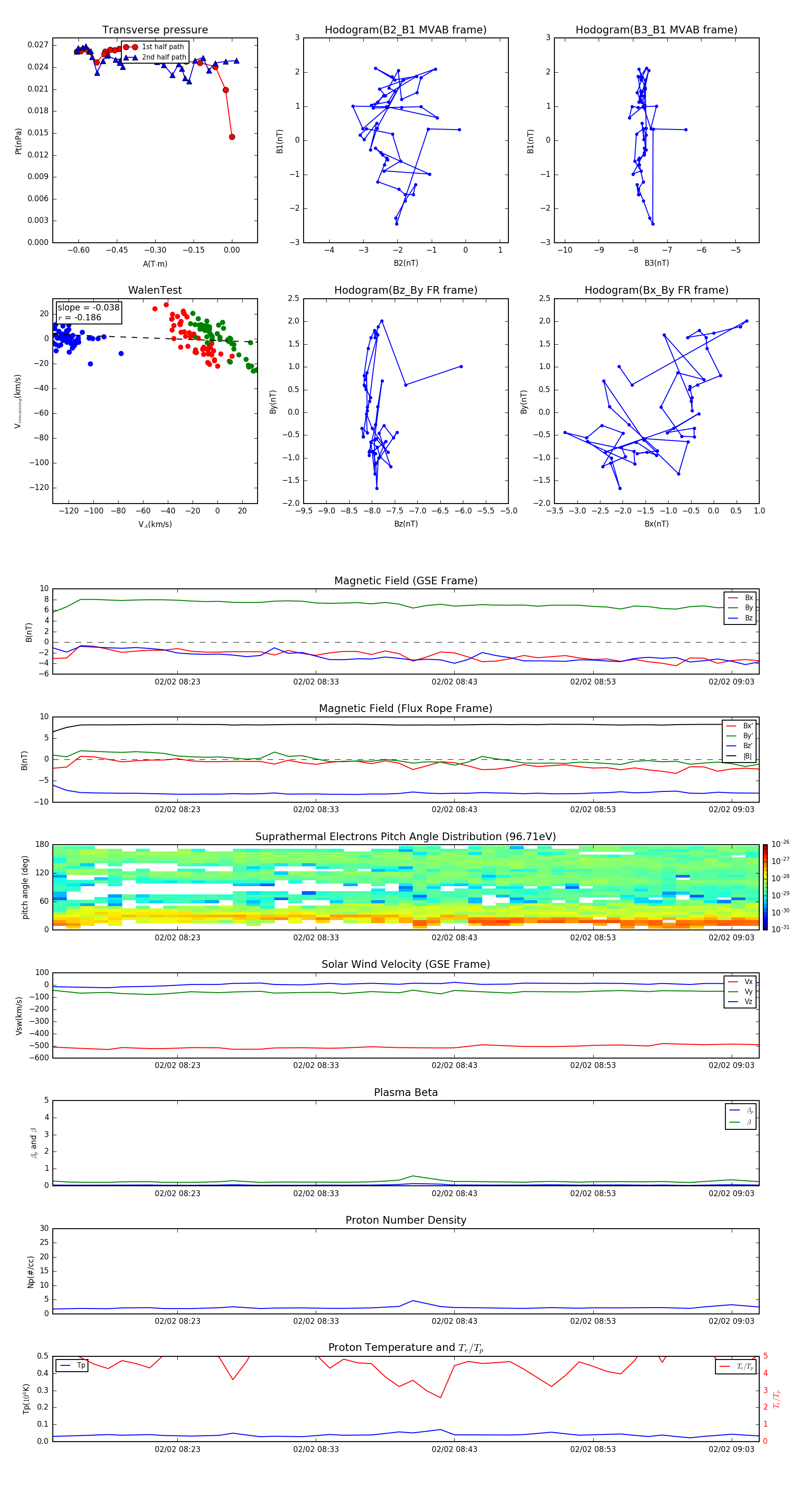
Task: Click the "V_A(km/s)" x-axis label
Action: point(155,524)
